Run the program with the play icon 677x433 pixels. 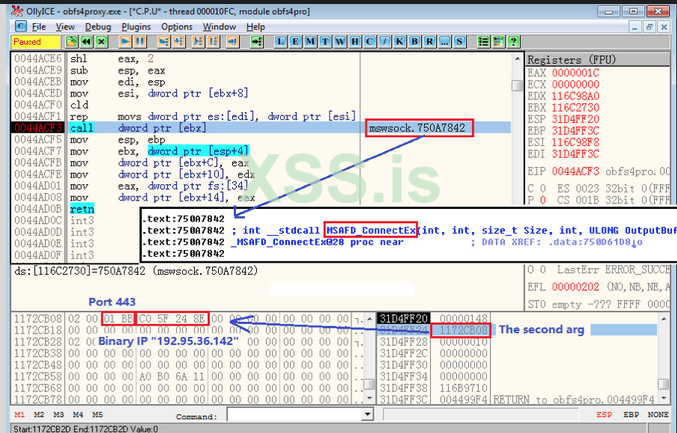pos(125,42)
